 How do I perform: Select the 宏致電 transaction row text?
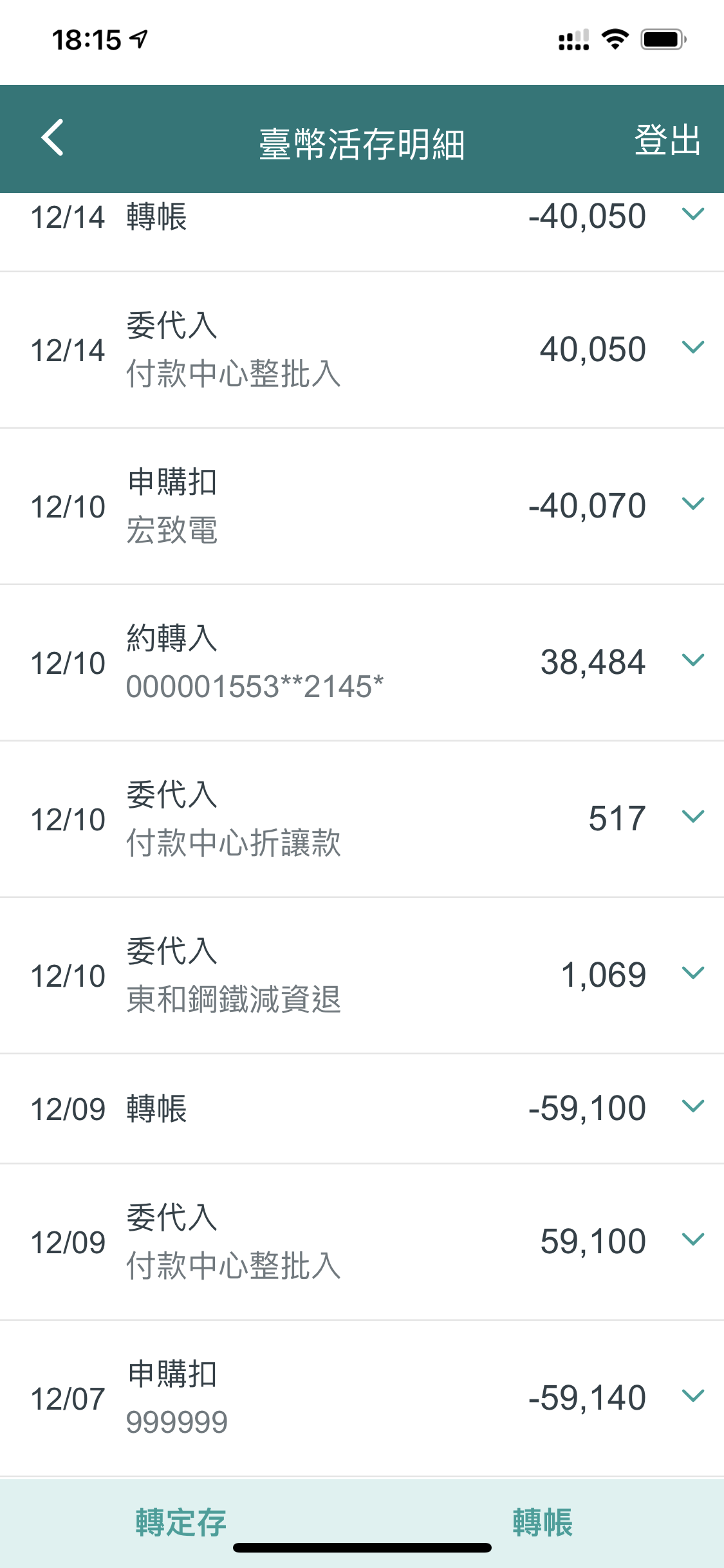[172, 530]
